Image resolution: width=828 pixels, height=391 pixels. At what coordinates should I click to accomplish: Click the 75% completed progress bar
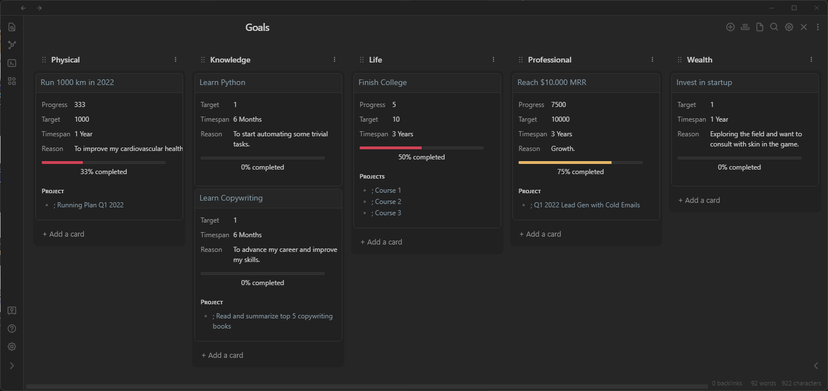pos(580,163)
